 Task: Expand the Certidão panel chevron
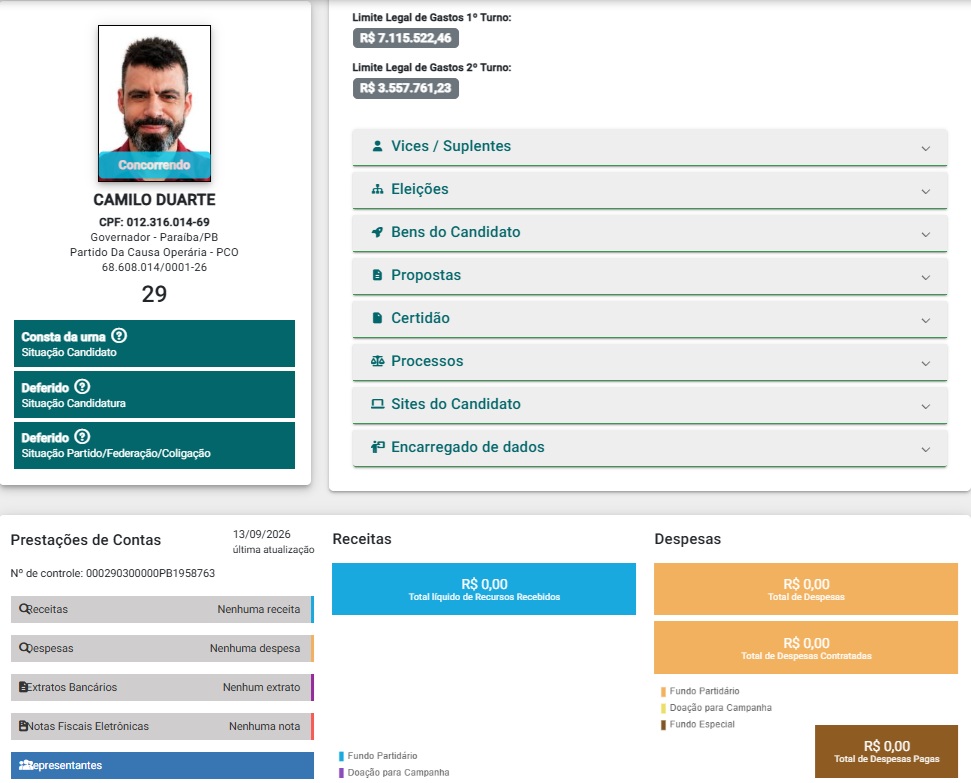point(925,321)
